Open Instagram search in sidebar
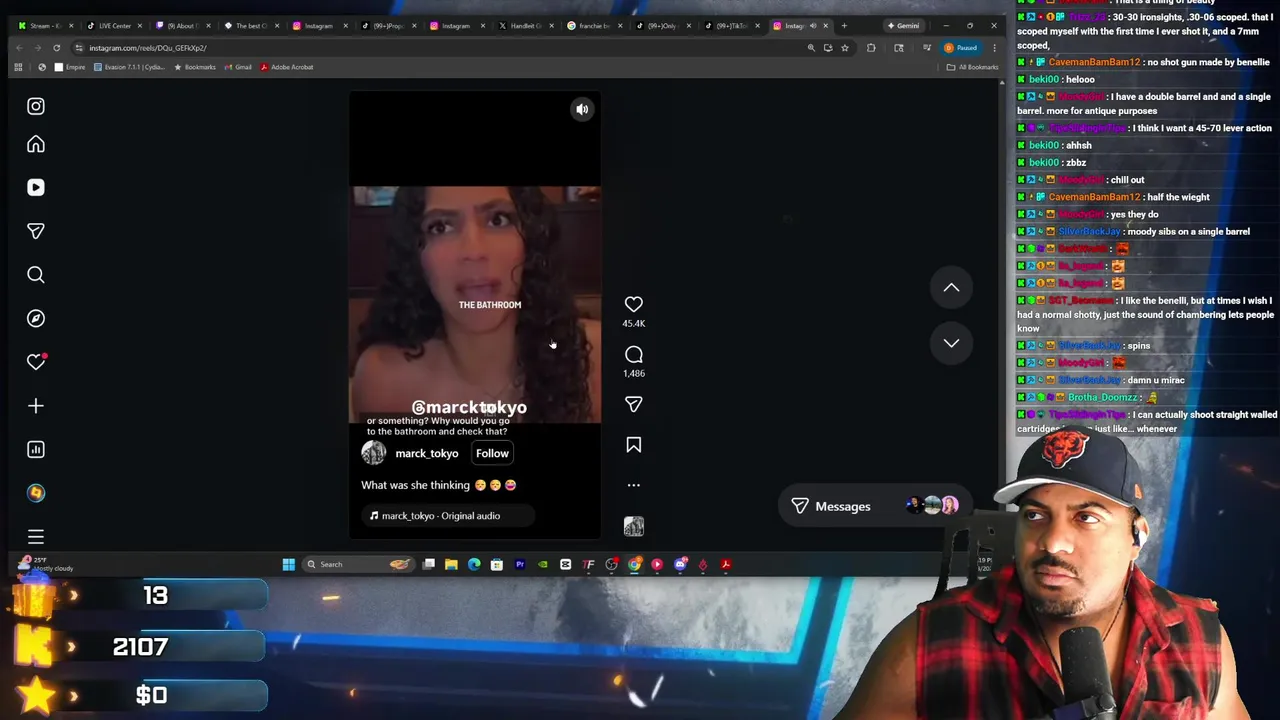Image resolution: width=1280 pixels, height=720 pixels. tap(36, 274)
